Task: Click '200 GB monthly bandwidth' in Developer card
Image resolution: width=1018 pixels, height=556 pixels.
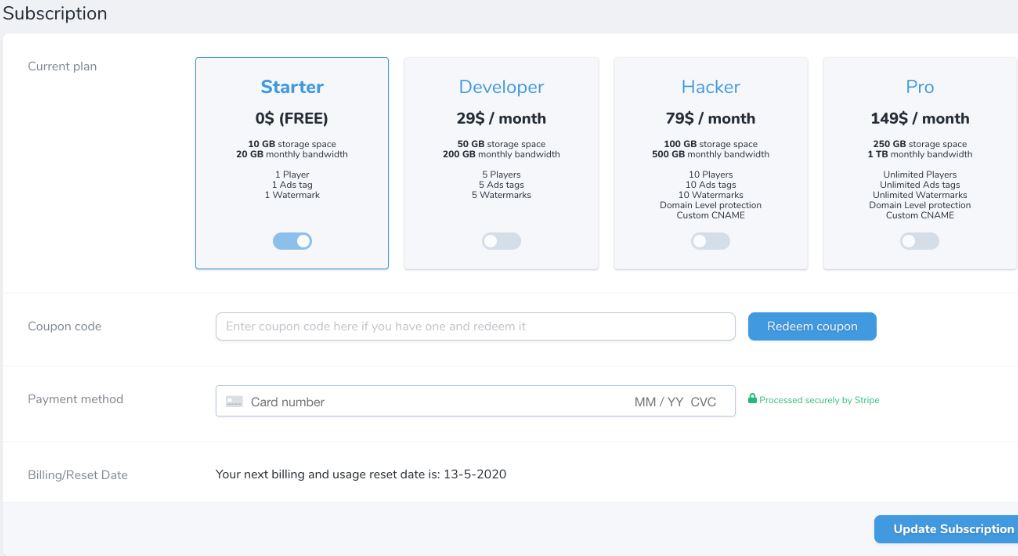Action: 501,154
